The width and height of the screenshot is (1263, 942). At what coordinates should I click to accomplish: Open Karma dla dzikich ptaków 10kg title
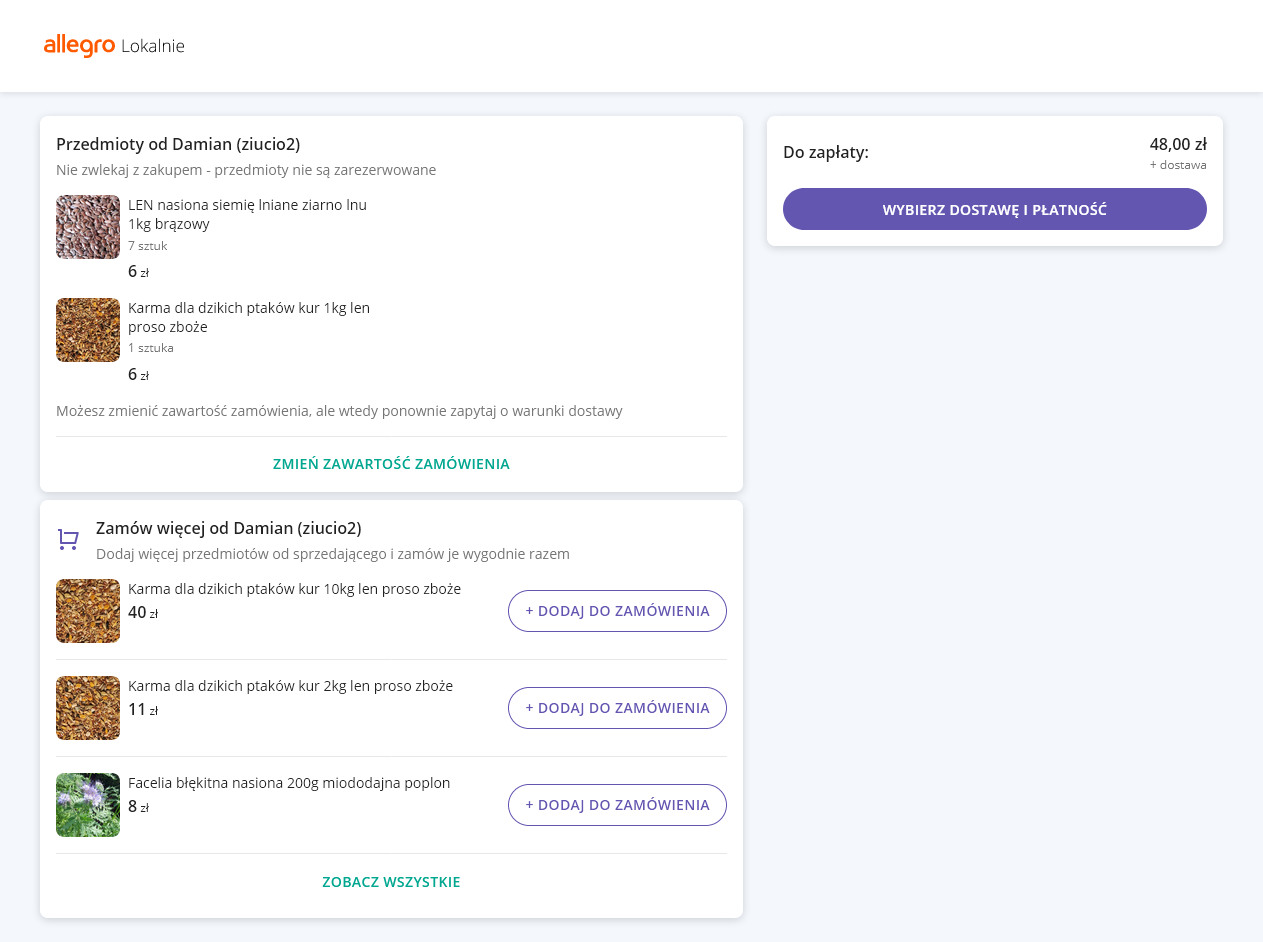294,589
